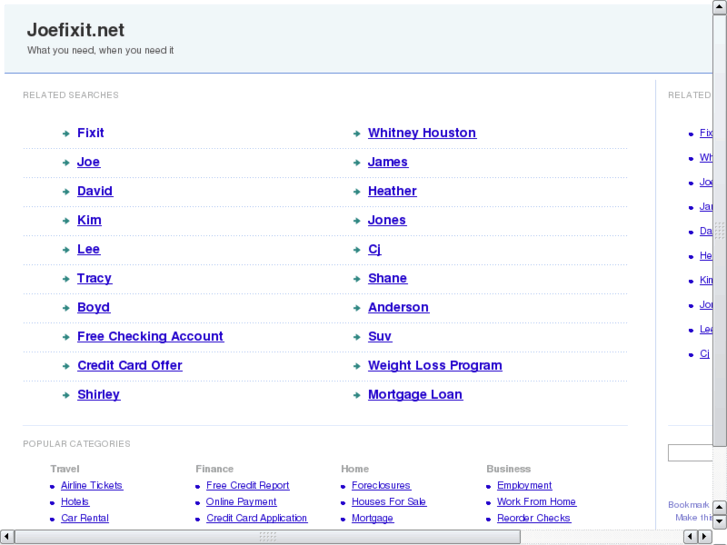This screenshot has height=545, width=727.
Task: Click the arrow bullet next to Whitney Houston
Action: coord(357,133)
